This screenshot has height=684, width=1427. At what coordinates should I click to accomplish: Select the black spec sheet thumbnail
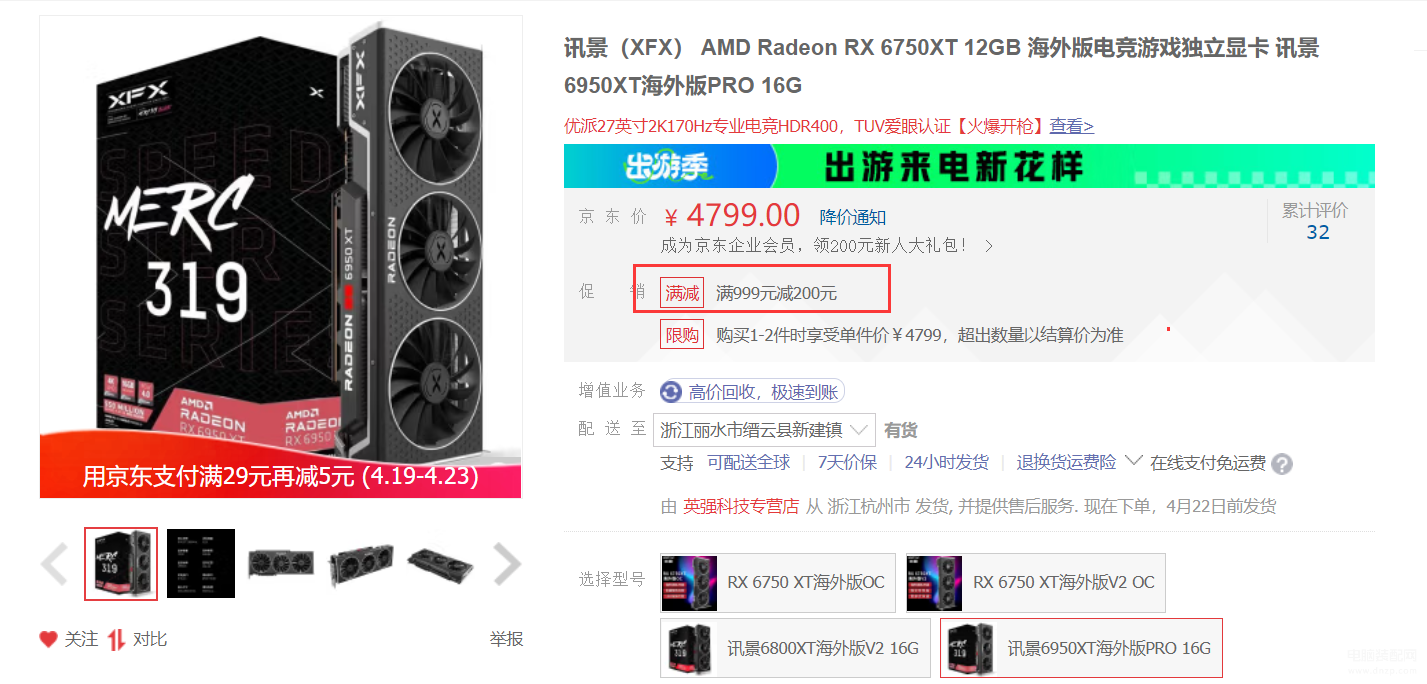coord(201,564)
